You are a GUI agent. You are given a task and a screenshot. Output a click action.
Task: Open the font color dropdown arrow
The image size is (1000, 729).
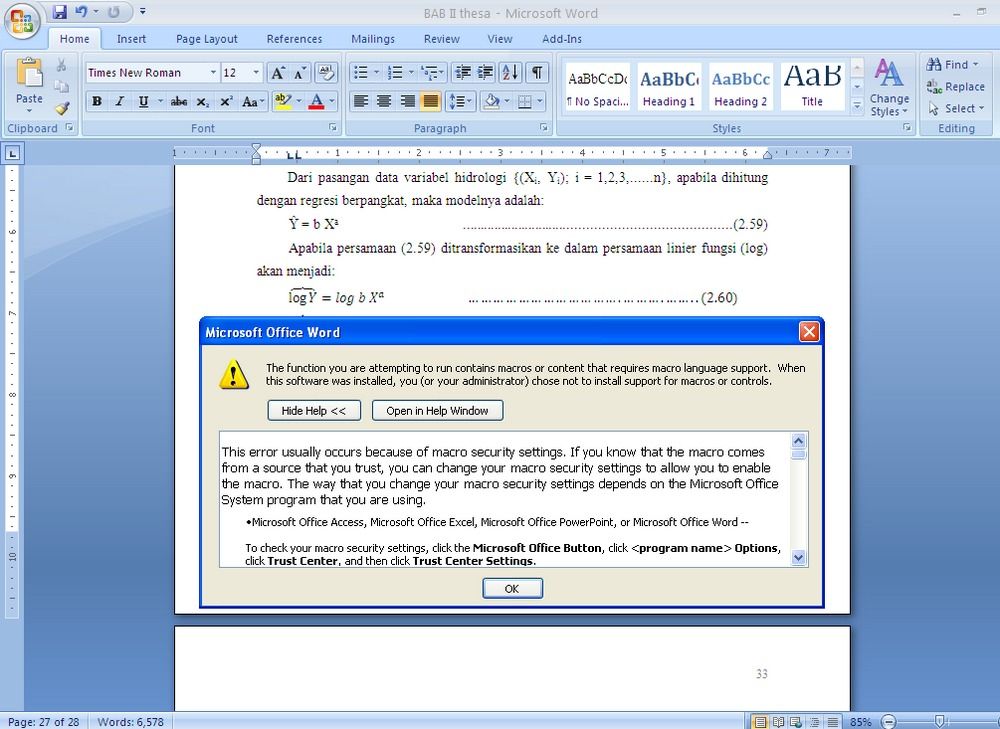pos(332,101)
